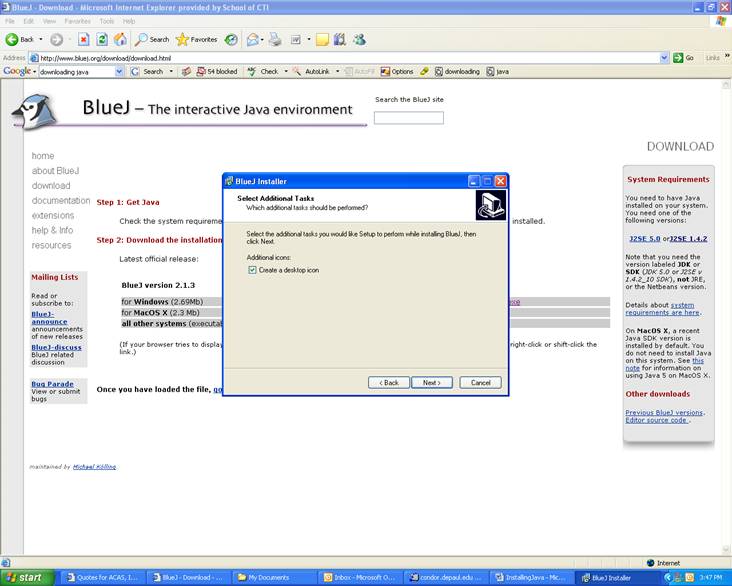Cancel the BlueJ installation
This screenshot has height=586, width=732.
pyautogui.click(x=480, y=382)
